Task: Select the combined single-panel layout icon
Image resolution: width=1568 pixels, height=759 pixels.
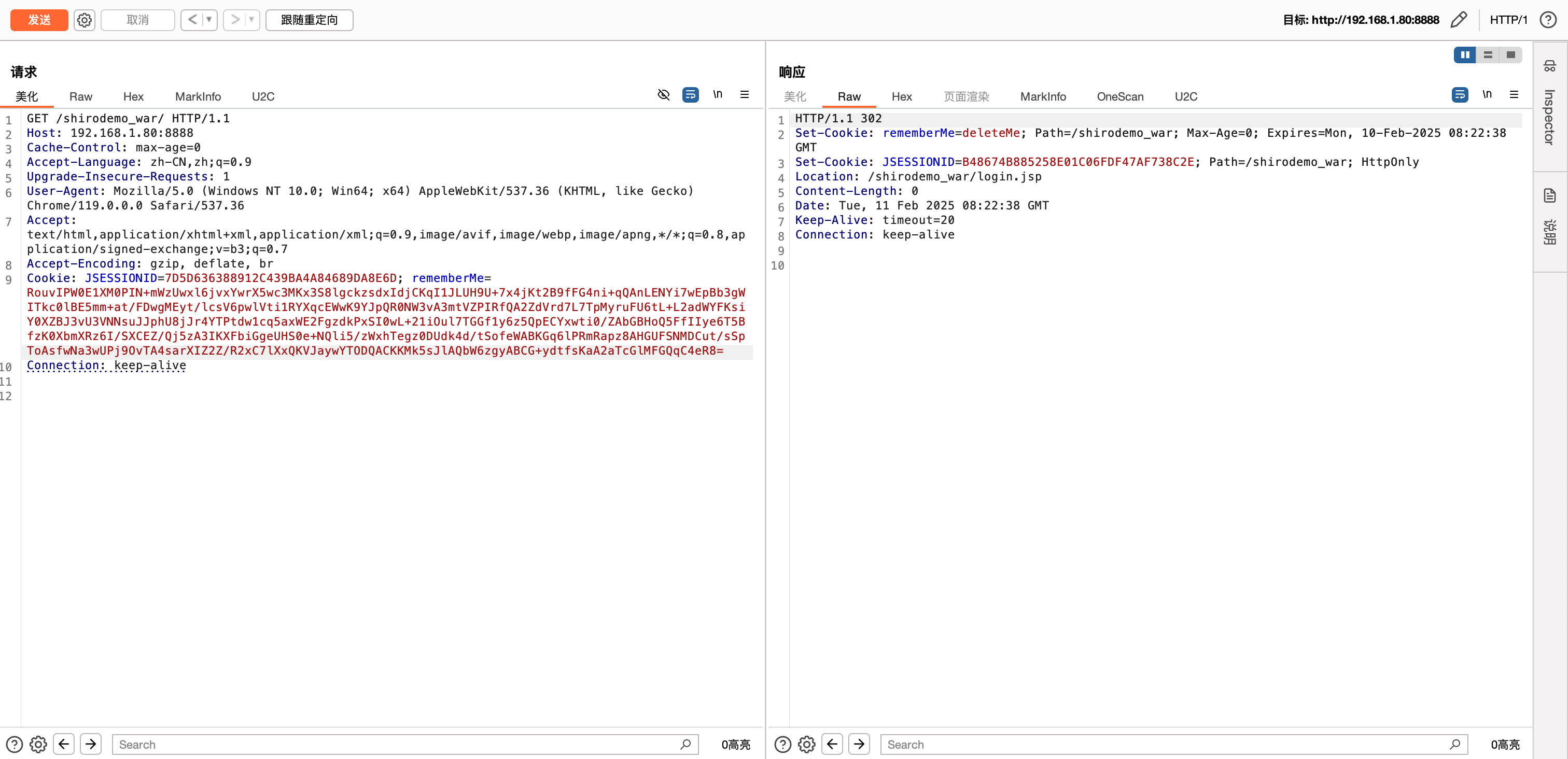Action: pyautogui.click(x=1510, y=55)
